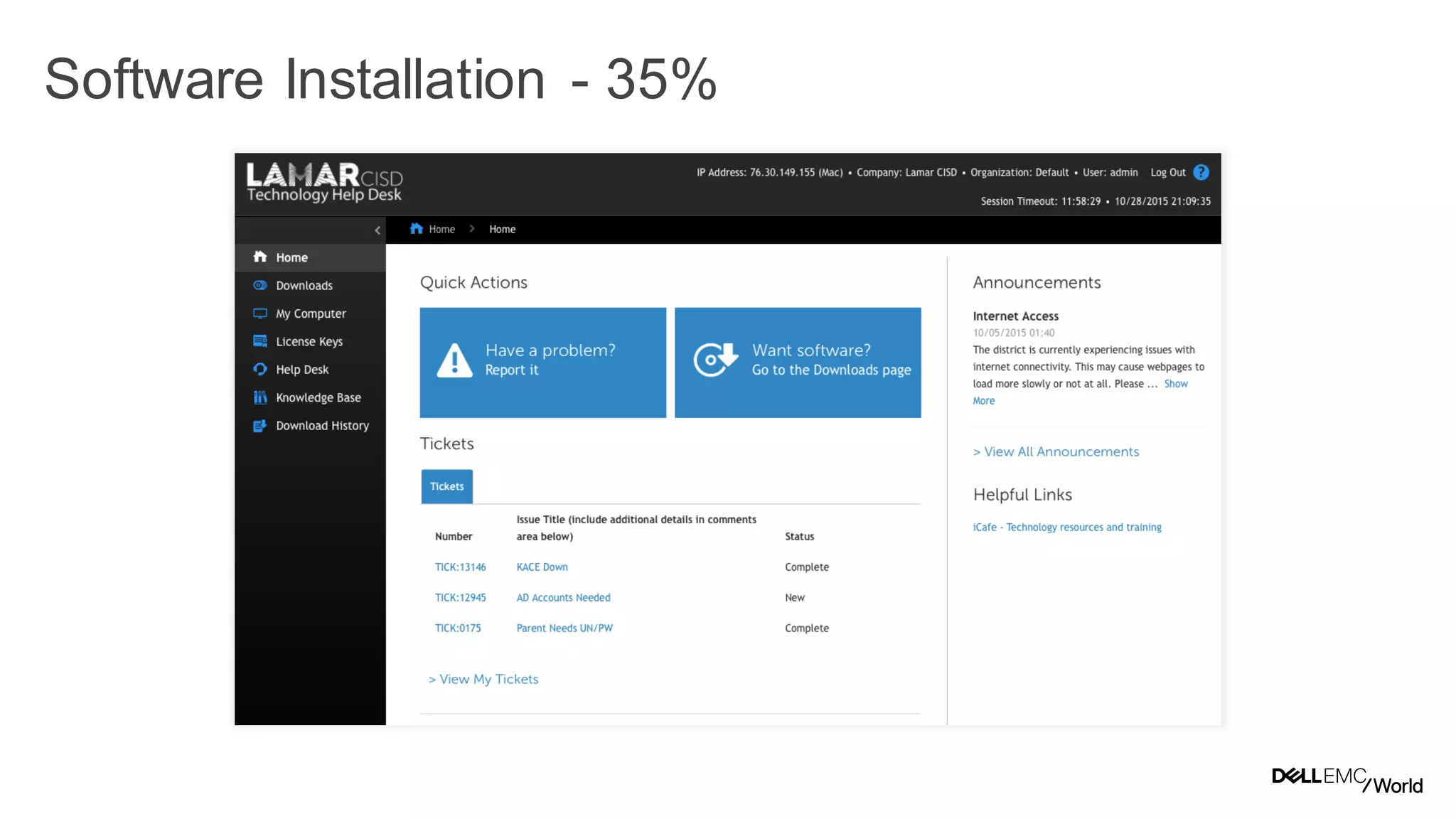Open License Keys in the sidebar
Image resolution: width=1456 pixels, height=819 pixels.
[x=311, y=341]
